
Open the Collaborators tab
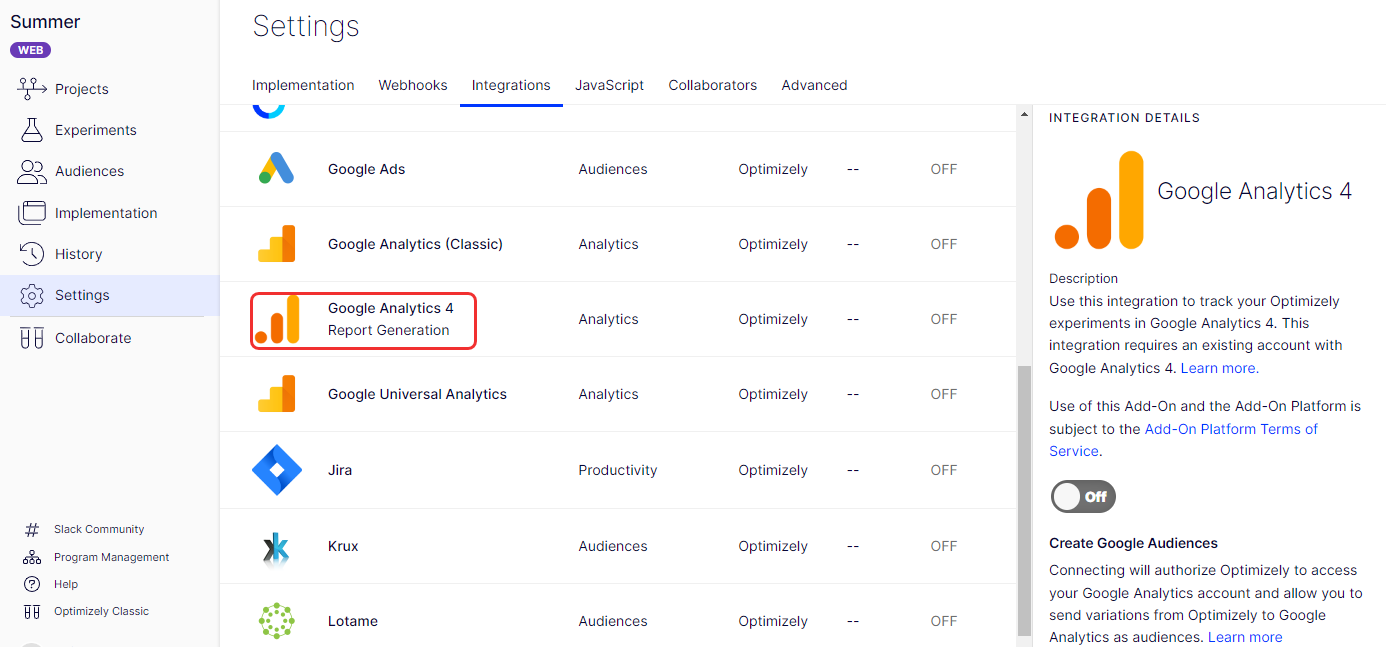[x=713, y=85]
